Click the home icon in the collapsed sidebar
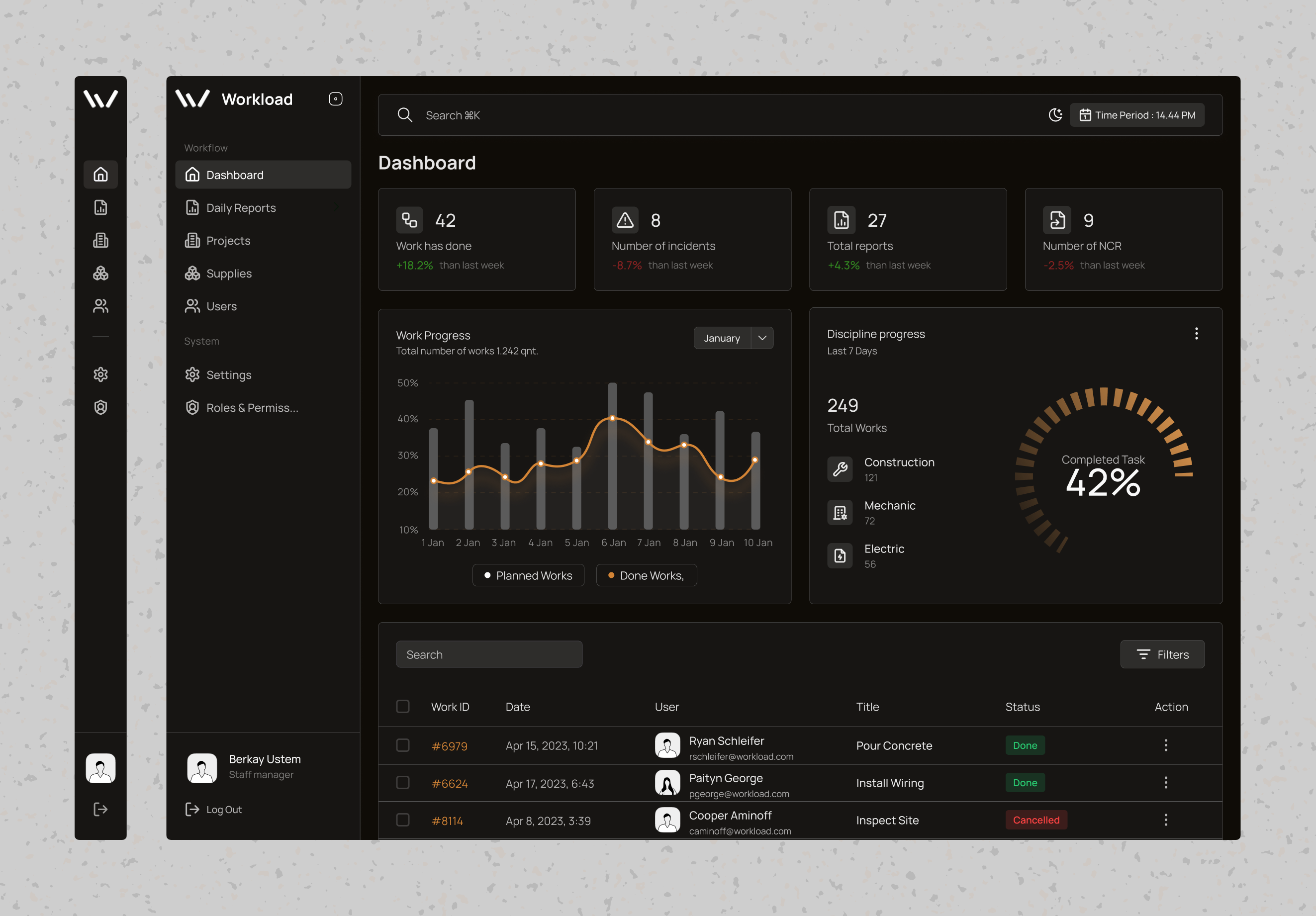1316x916 pixels. pyautogui.click(x=100, y=174)
